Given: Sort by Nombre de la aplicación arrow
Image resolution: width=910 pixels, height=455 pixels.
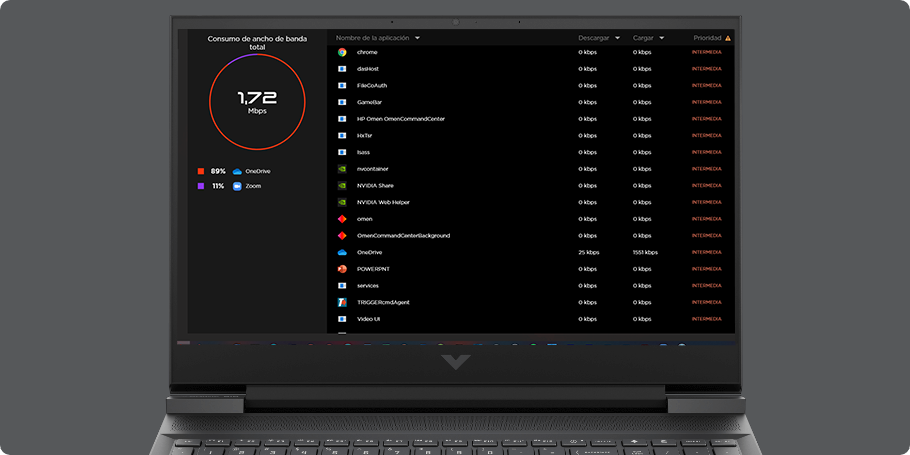Looking at the screenshot, I should click(417, 38).
